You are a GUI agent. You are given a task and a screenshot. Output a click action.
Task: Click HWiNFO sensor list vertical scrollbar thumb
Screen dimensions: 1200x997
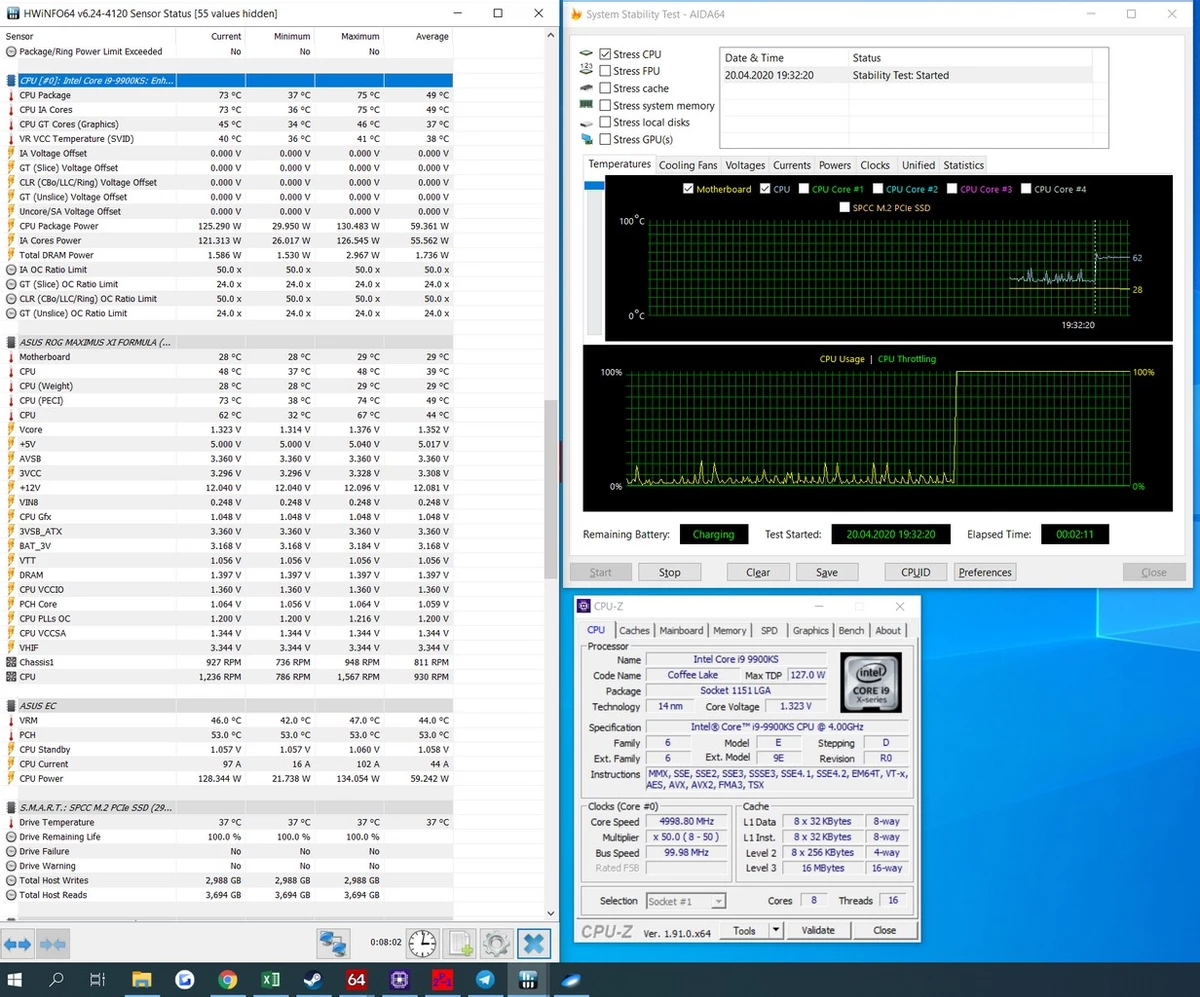coord(549,489)
